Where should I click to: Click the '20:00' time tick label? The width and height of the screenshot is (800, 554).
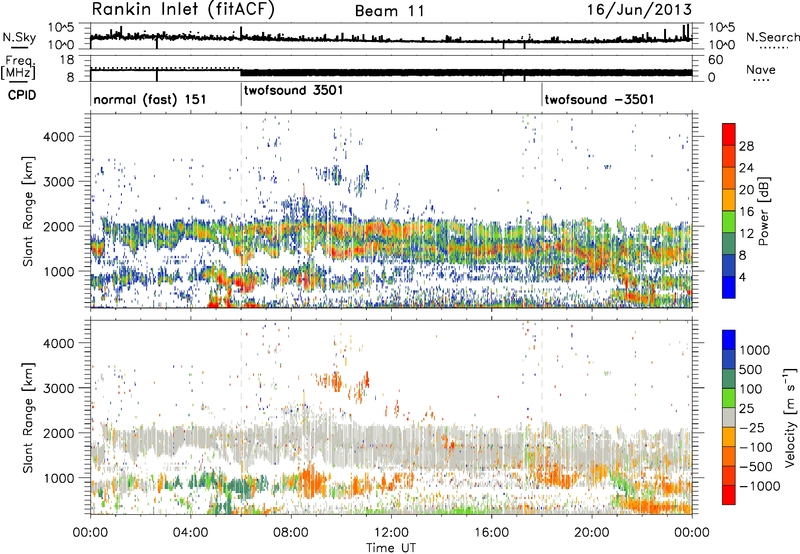point(591,533)
